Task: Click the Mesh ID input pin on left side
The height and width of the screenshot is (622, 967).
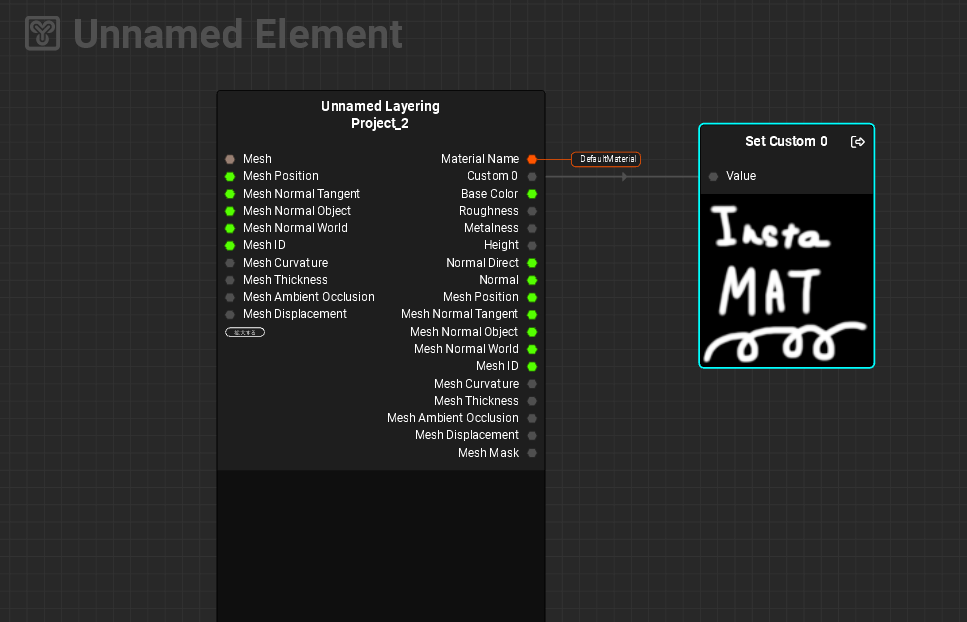Action: pos(230,245)
